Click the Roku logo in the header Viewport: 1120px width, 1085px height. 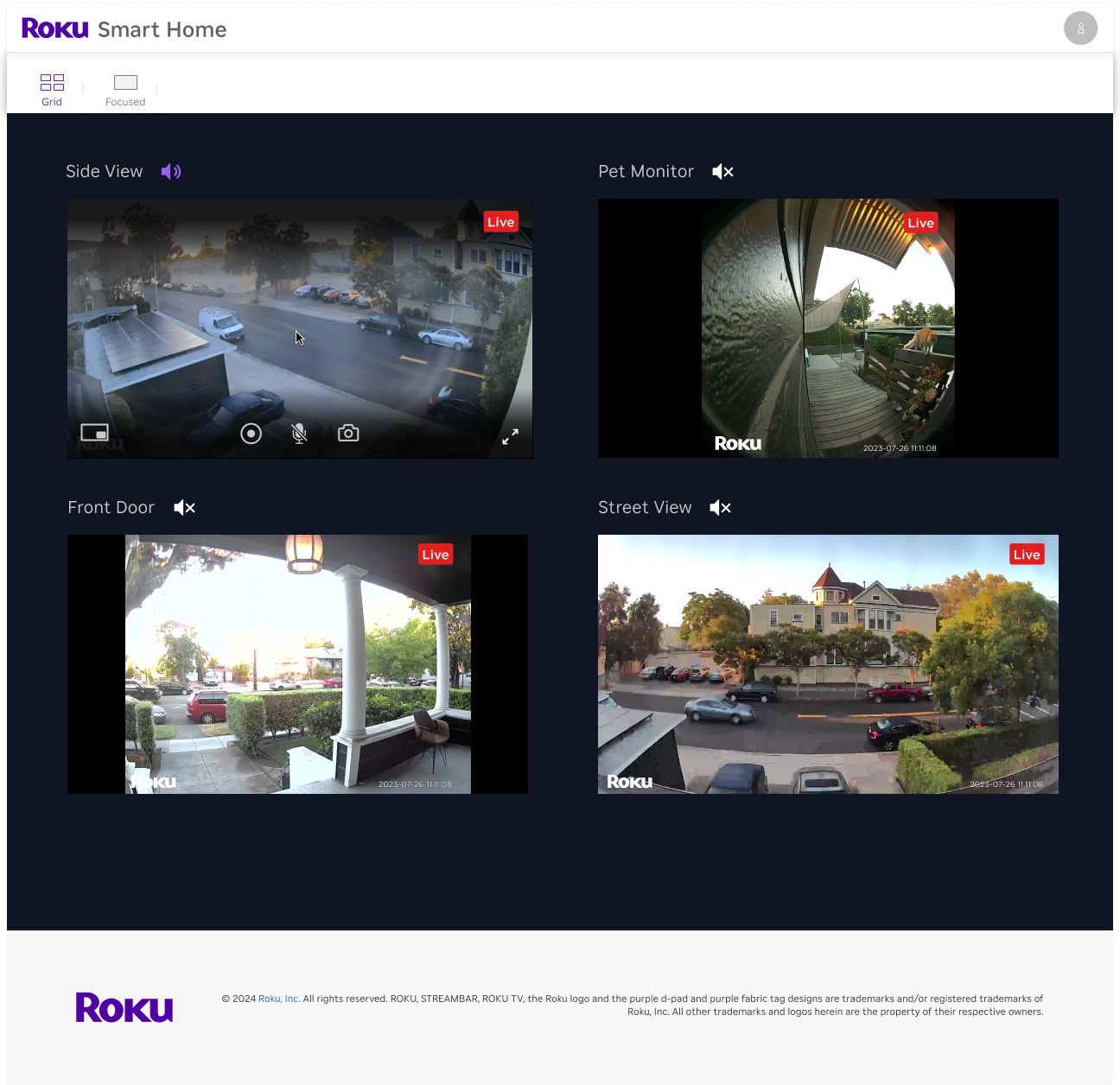pos(54,28)
